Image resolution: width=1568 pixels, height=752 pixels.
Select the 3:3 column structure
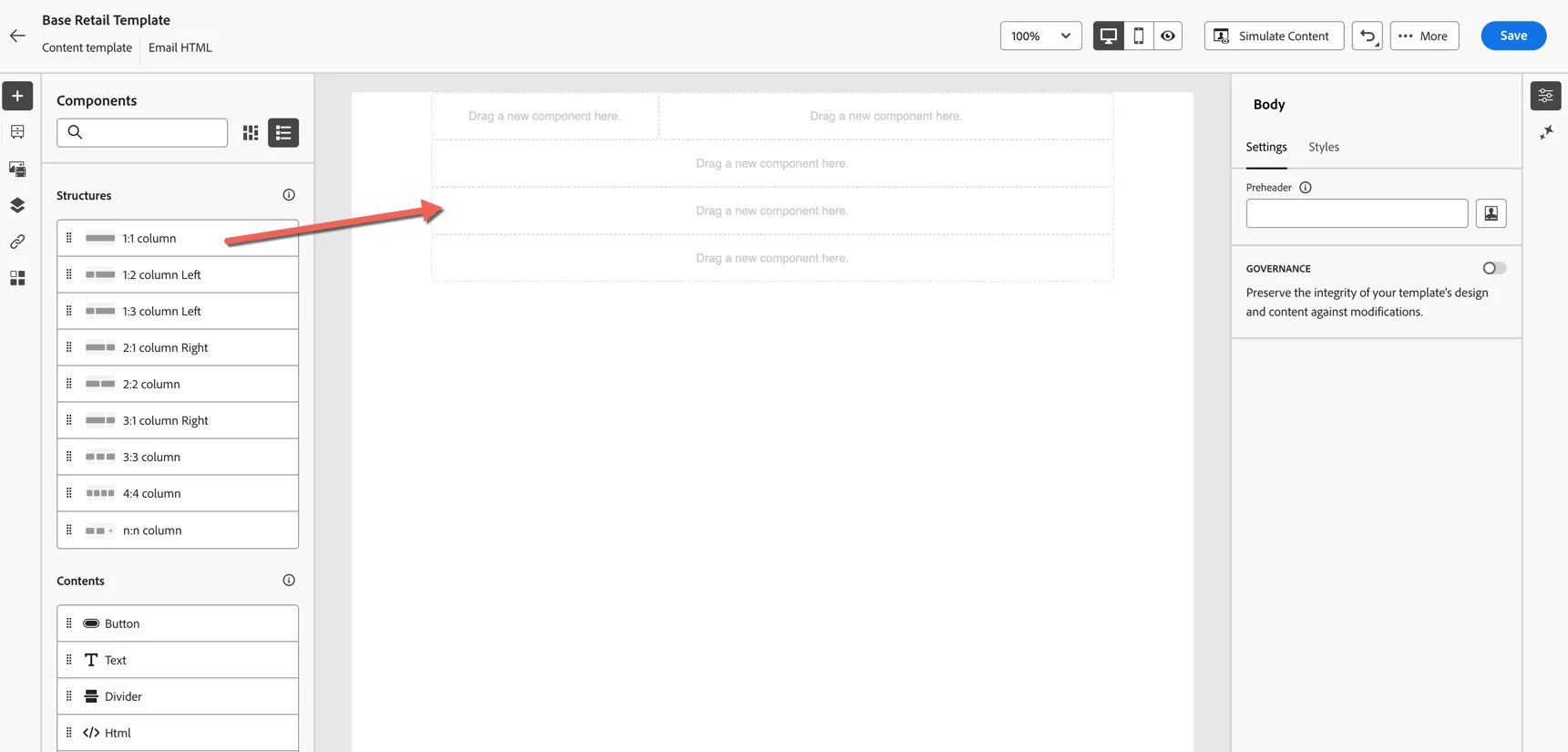[x=178, y=457]
